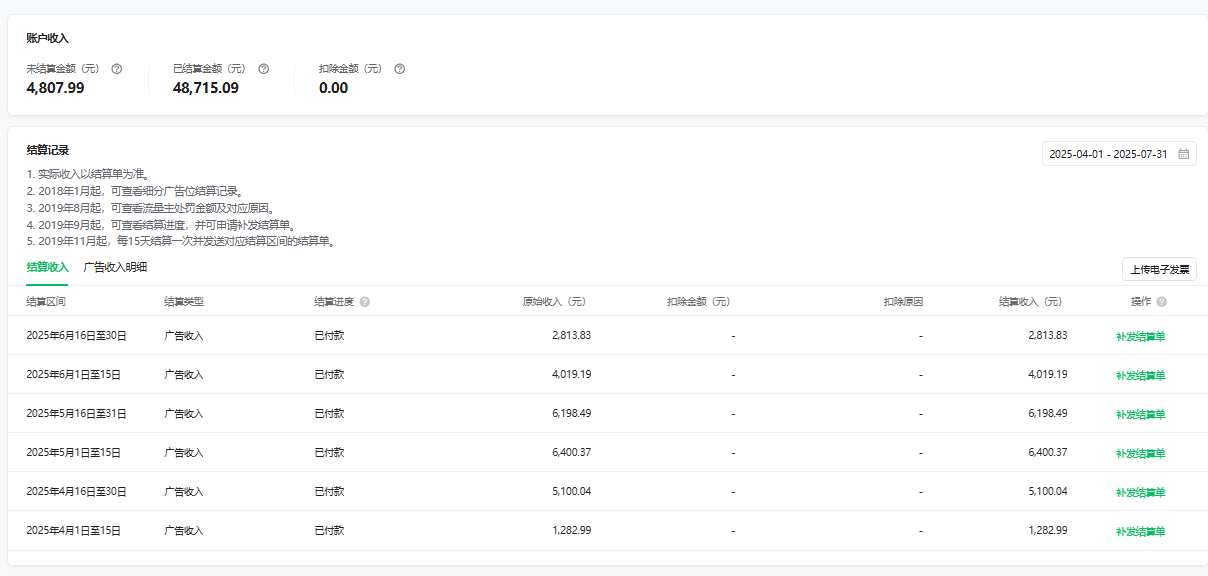Click 补发结算单 for May 16–31 period

1141,414
